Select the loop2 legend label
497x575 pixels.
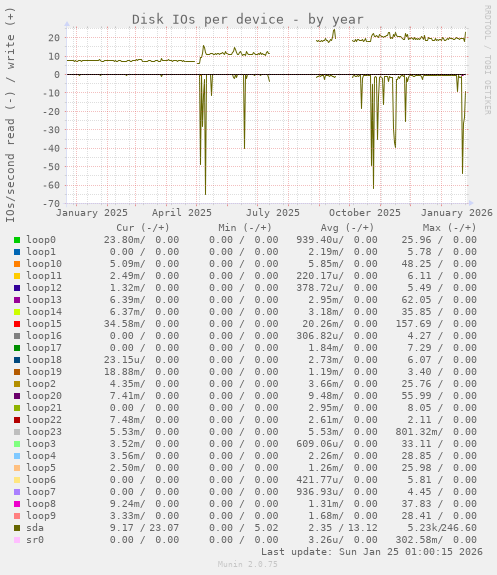point(41,384)
